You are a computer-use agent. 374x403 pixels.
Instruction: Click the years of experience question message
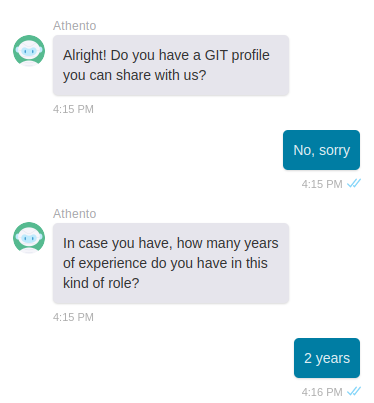pos(171,263)
